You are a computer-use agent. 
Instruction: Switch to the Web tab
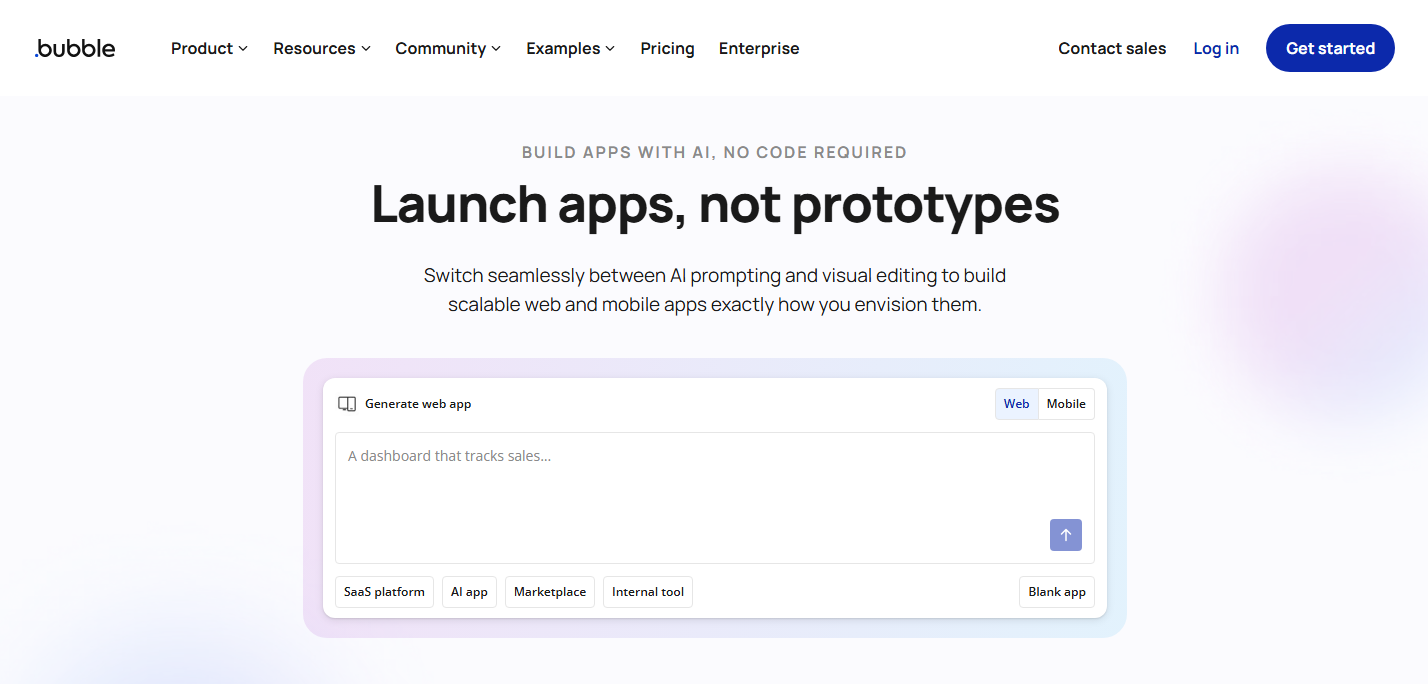(1017, 404)
